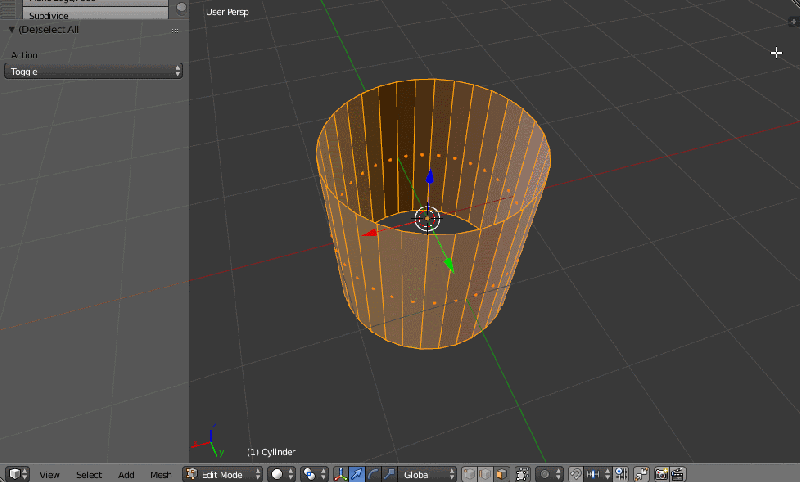The image size is (800, 482).
Task: Click the region expand plus at viewport corner
Action: 793,21
